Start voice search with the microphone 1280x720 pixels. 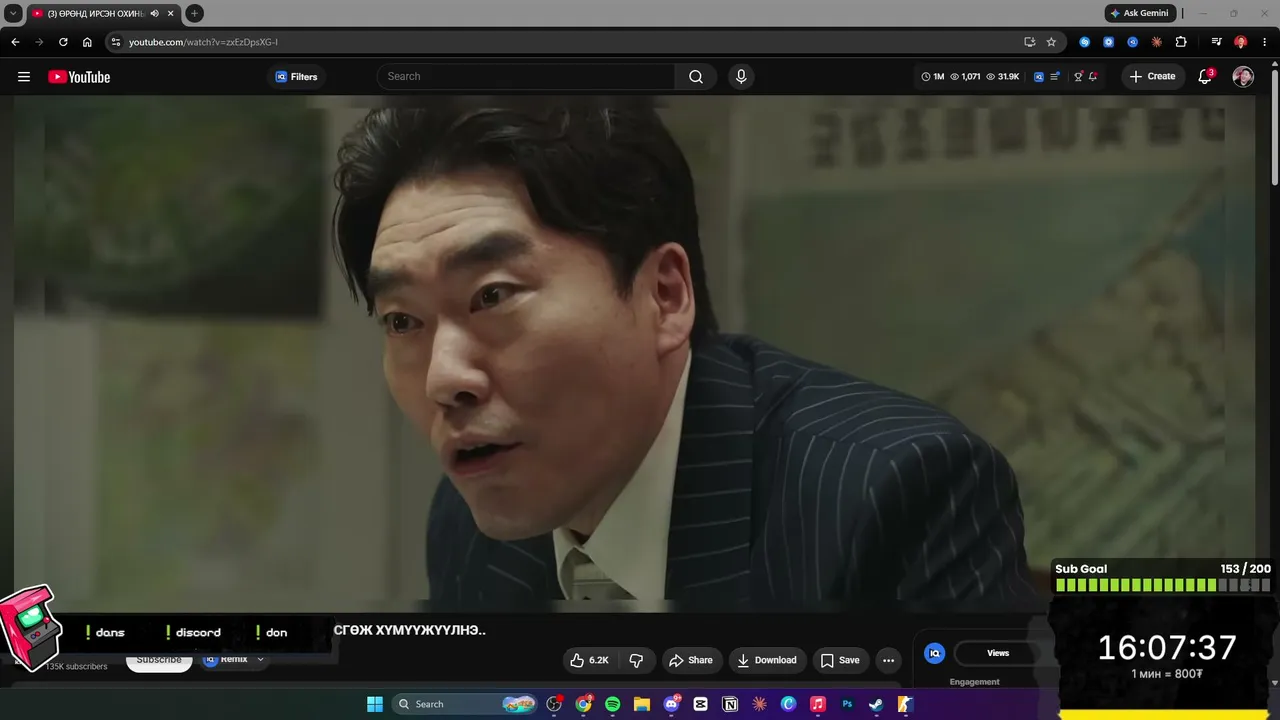point(741,77)
